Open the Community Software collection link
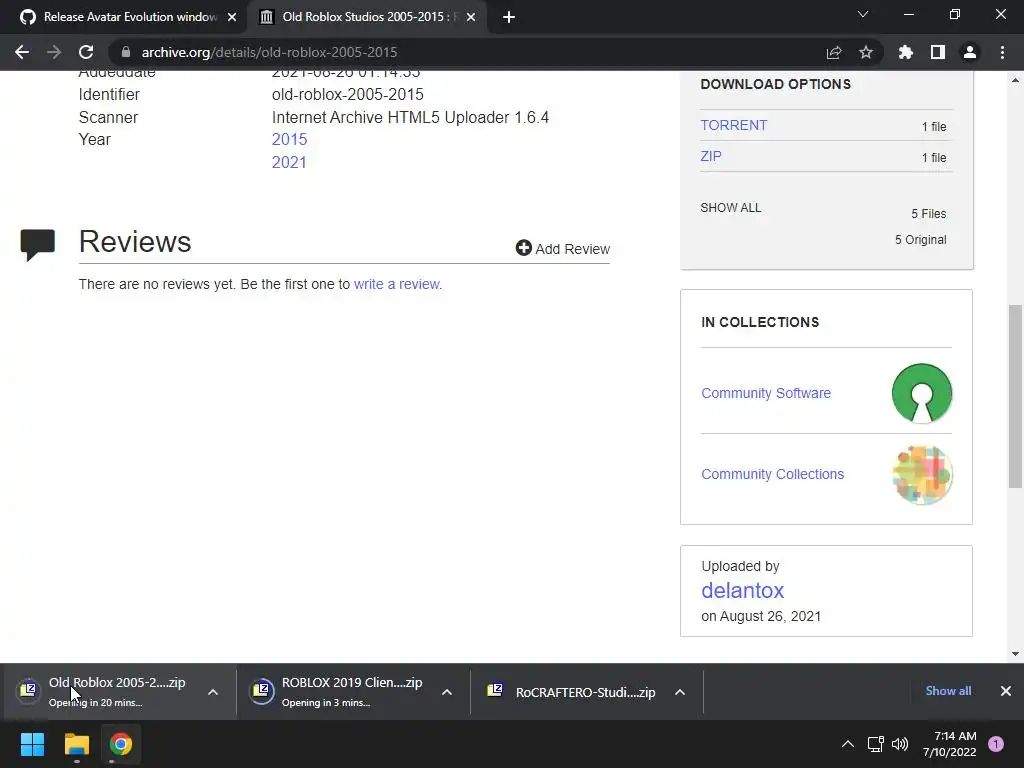Viewport: 1024px width, 768px height. (766, 393)
